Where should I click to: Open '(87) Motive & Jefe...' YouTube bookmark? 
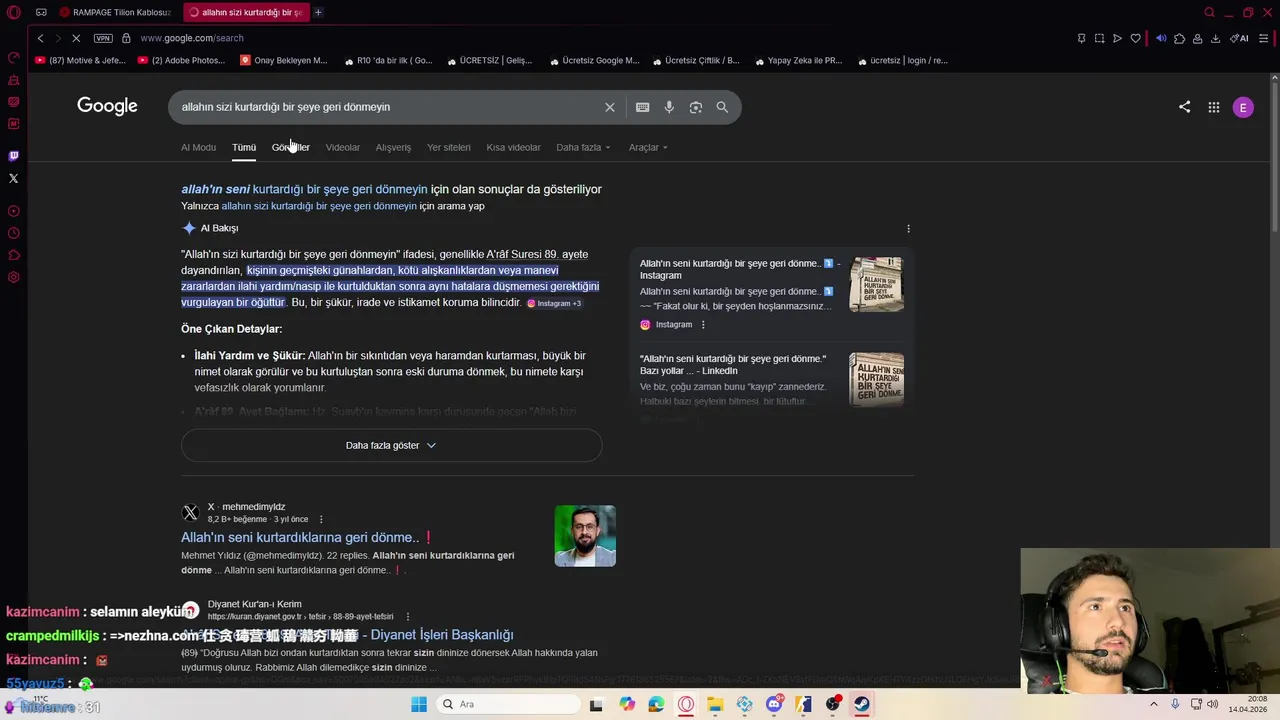[80, 60]
